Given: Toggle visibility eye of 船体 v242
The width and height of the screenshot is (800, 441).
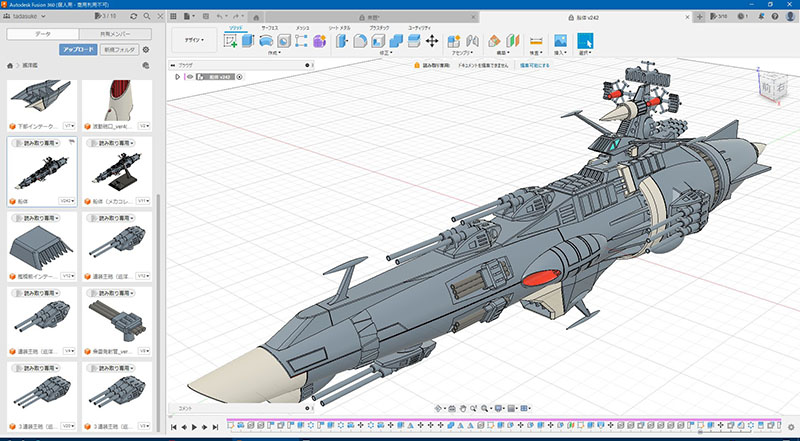Looking at the screenshot, I should click(190, 77).
